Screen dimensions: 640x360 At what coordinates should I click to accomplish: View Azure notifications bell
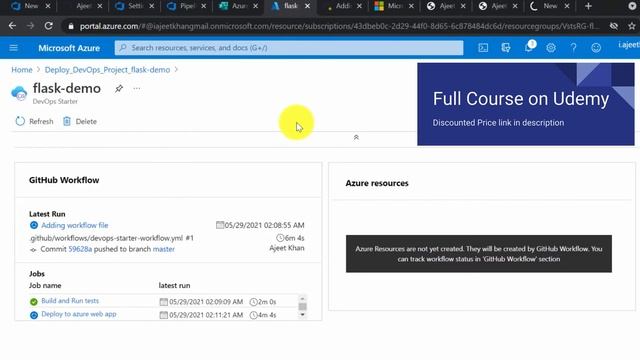(529, 47)
